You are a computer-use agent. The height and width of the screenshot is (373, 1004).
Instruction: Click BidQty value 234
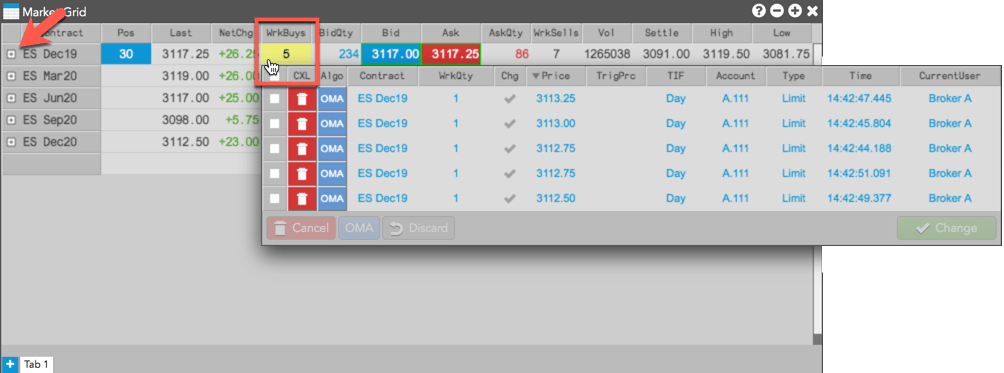tap(348, 54)
